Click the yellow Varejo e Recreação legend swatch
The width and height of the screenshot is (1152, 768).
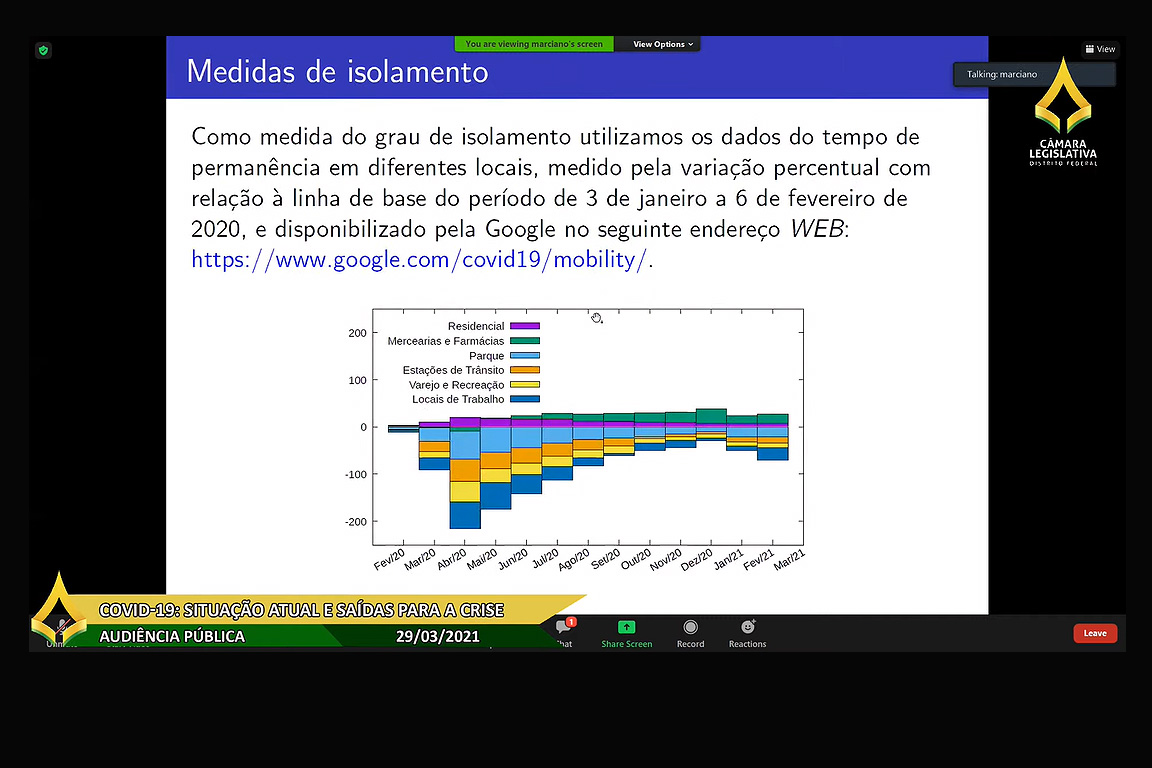pos(525,385)
